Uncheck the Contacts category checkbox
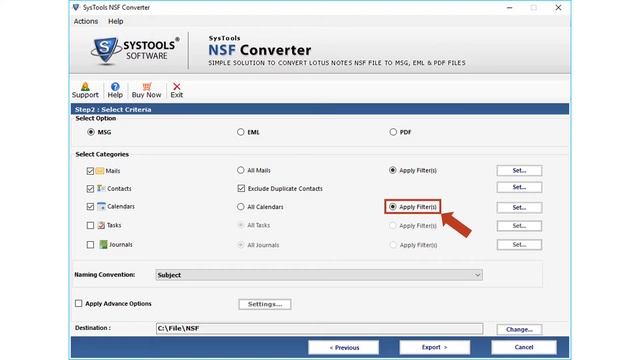 (x=90, y=189)
